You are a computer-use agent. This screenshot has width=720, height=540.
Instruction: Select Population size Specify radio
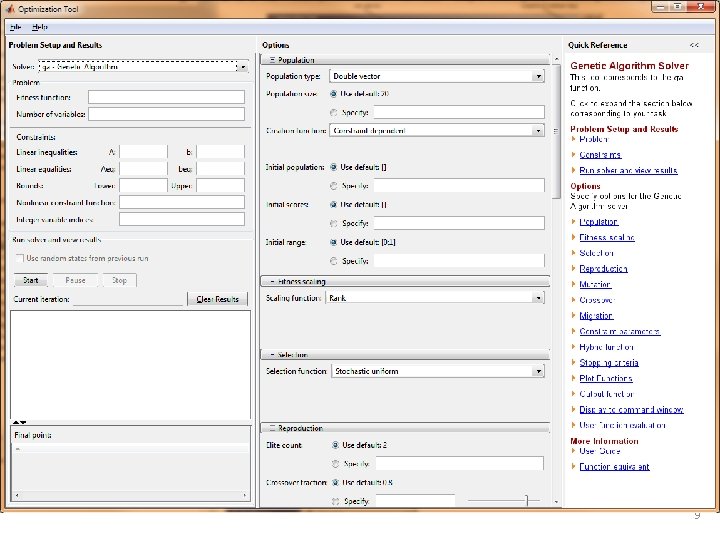[334, 112]
